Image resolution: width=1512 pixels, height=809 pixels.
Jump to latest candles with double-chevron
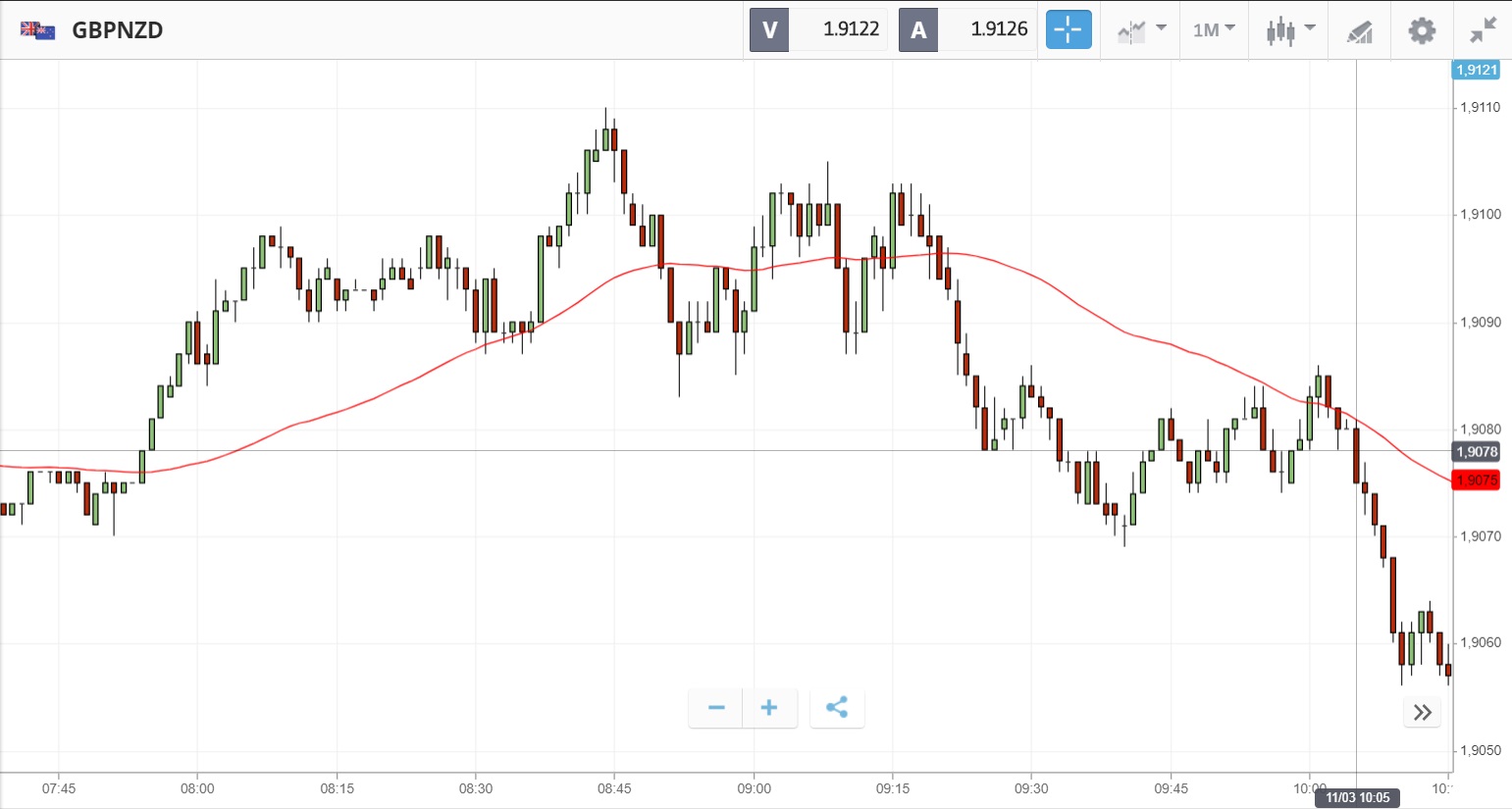[1422, 713]
